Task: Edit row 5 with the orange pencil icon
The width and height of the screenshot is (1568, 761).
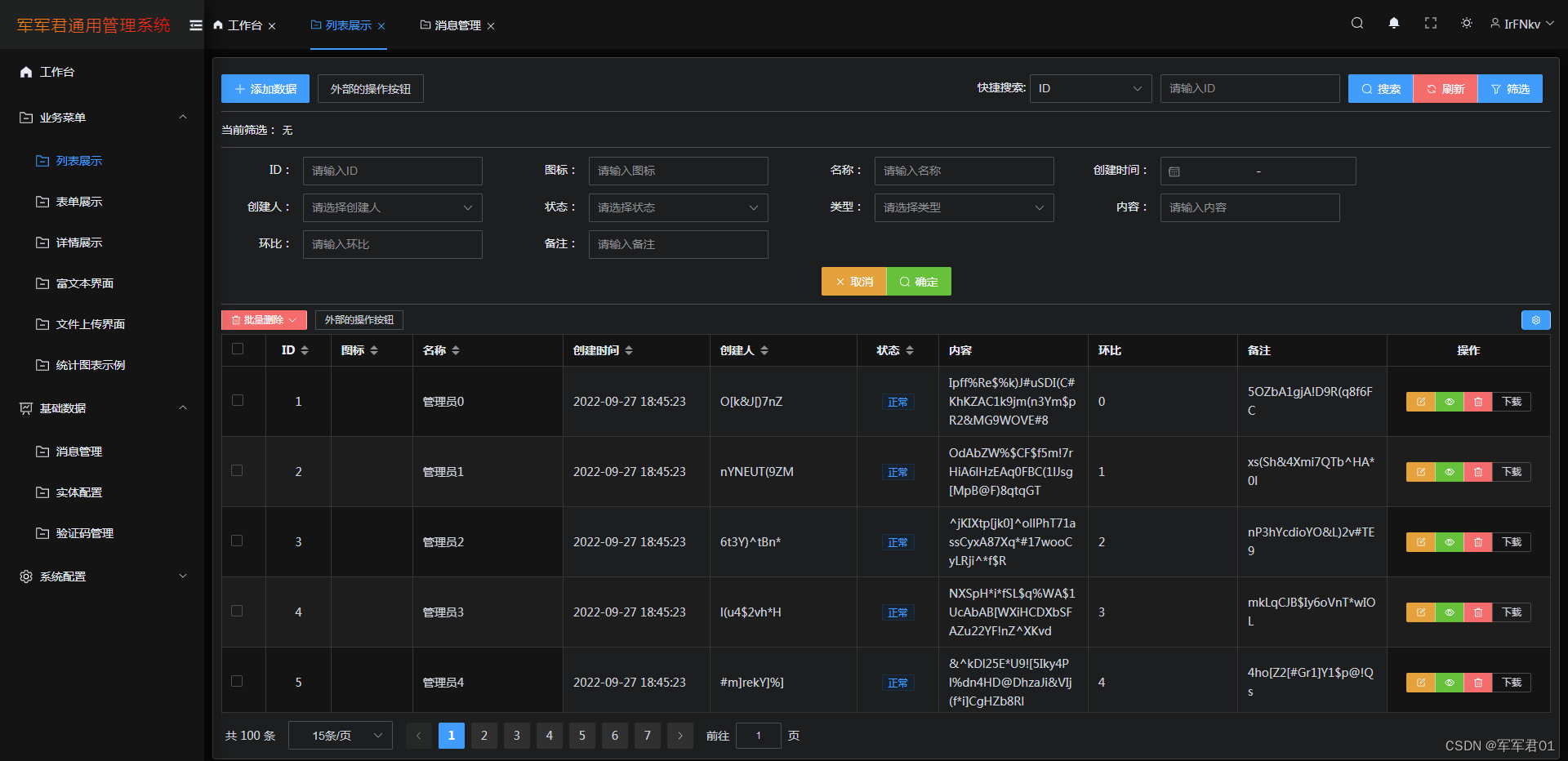Action: pos(1420,683)
